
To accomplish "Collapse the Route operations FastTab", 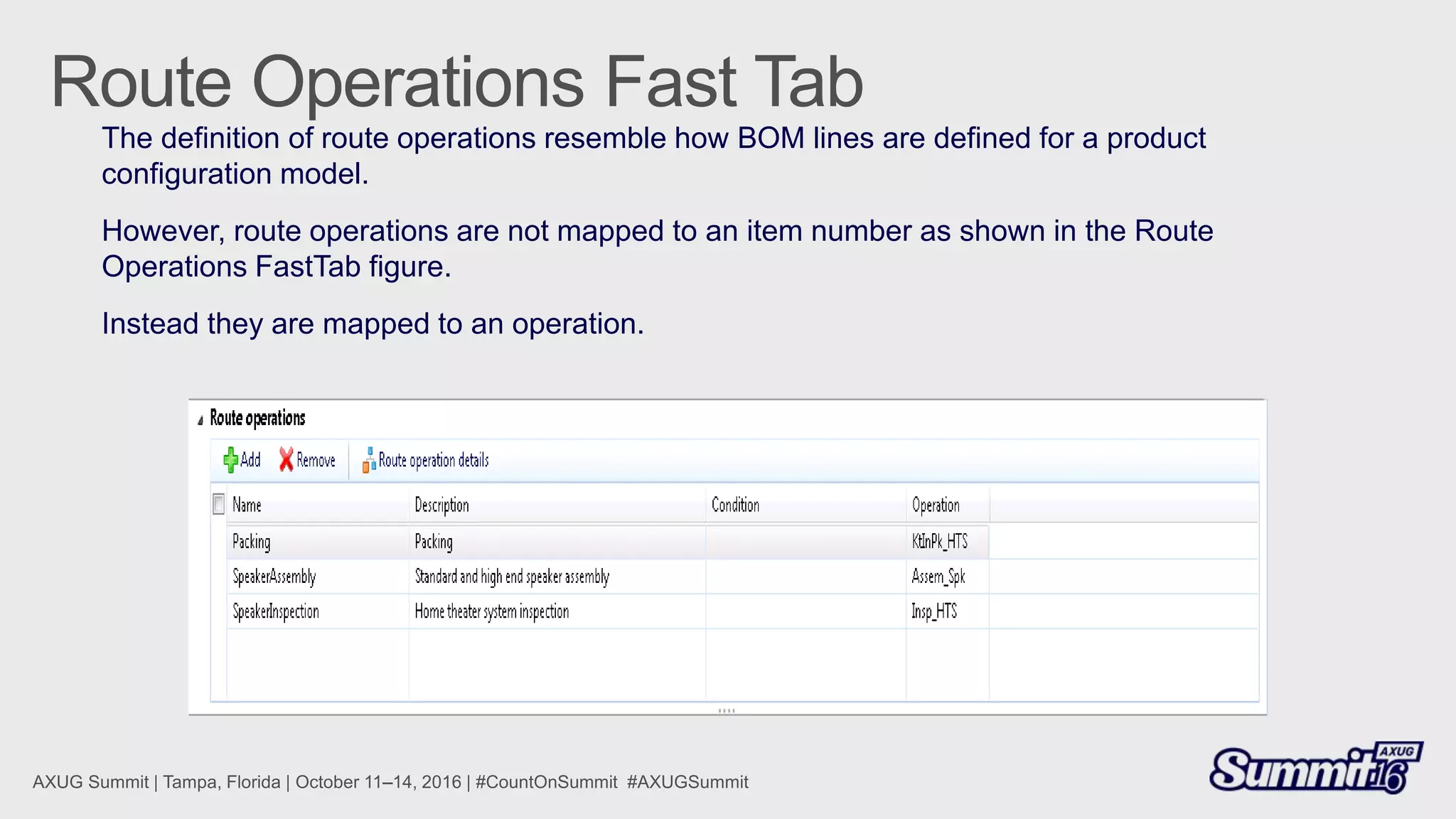I will click(x=200, y=420).
